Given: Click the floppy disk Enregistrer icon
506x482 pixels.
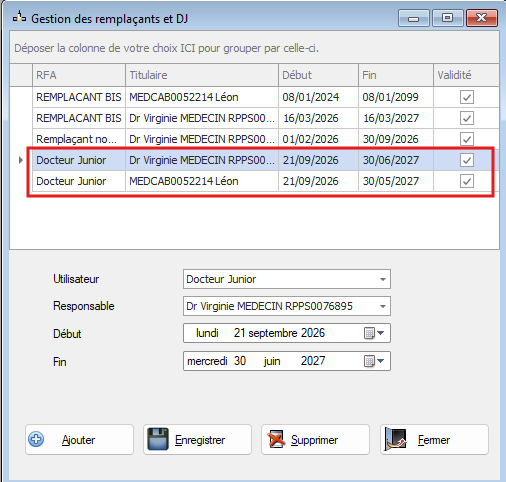Looking at the screenshot, I should [x=158, y=439].
